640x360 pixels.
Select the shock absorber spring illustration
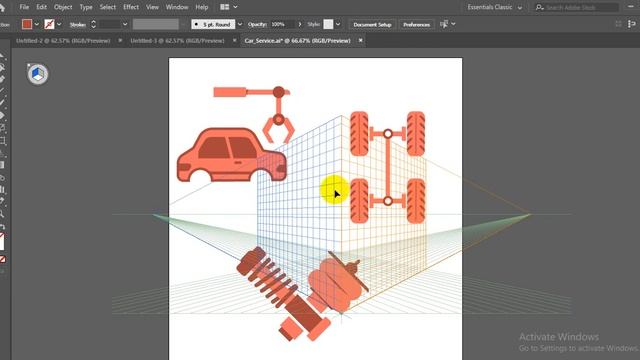coord(283,294)
